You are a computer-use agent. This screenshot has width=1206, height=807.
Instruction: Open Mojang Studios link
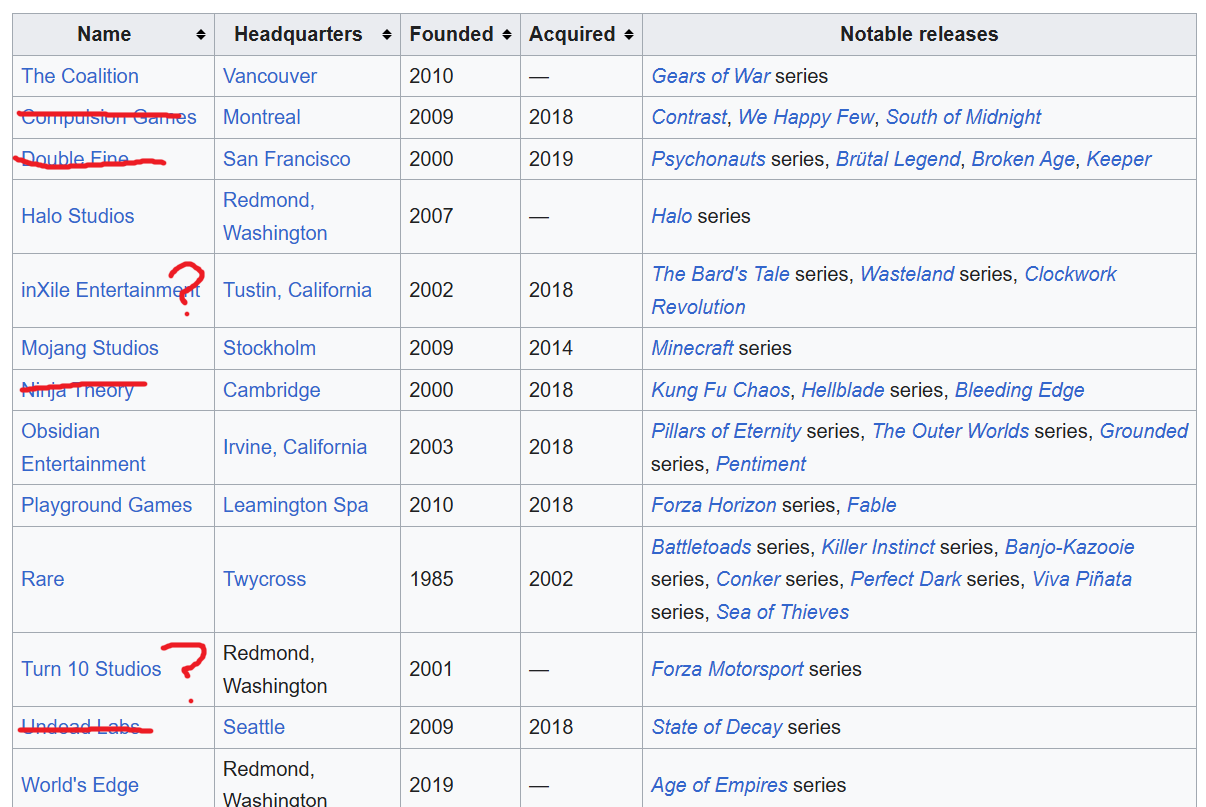90,348
